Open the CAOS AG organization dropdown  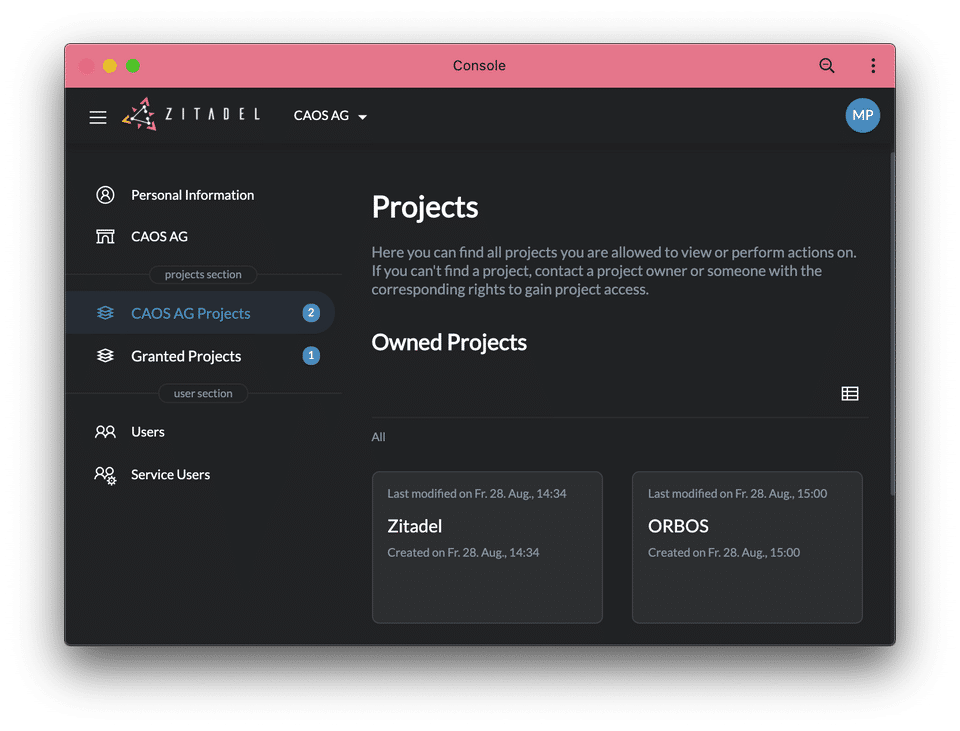pos(330,116)
